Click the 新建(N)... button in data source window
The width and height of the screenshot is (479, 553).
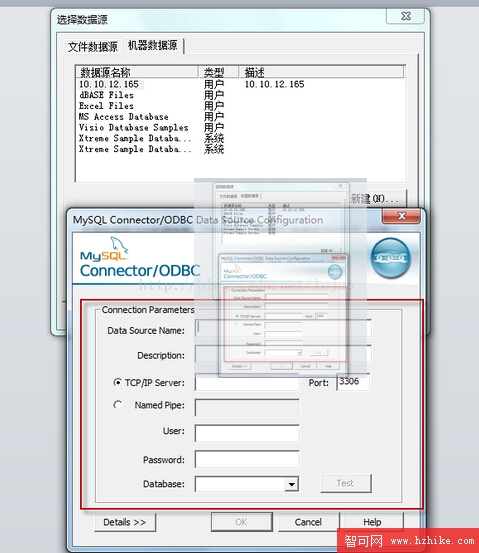[376, 199]
